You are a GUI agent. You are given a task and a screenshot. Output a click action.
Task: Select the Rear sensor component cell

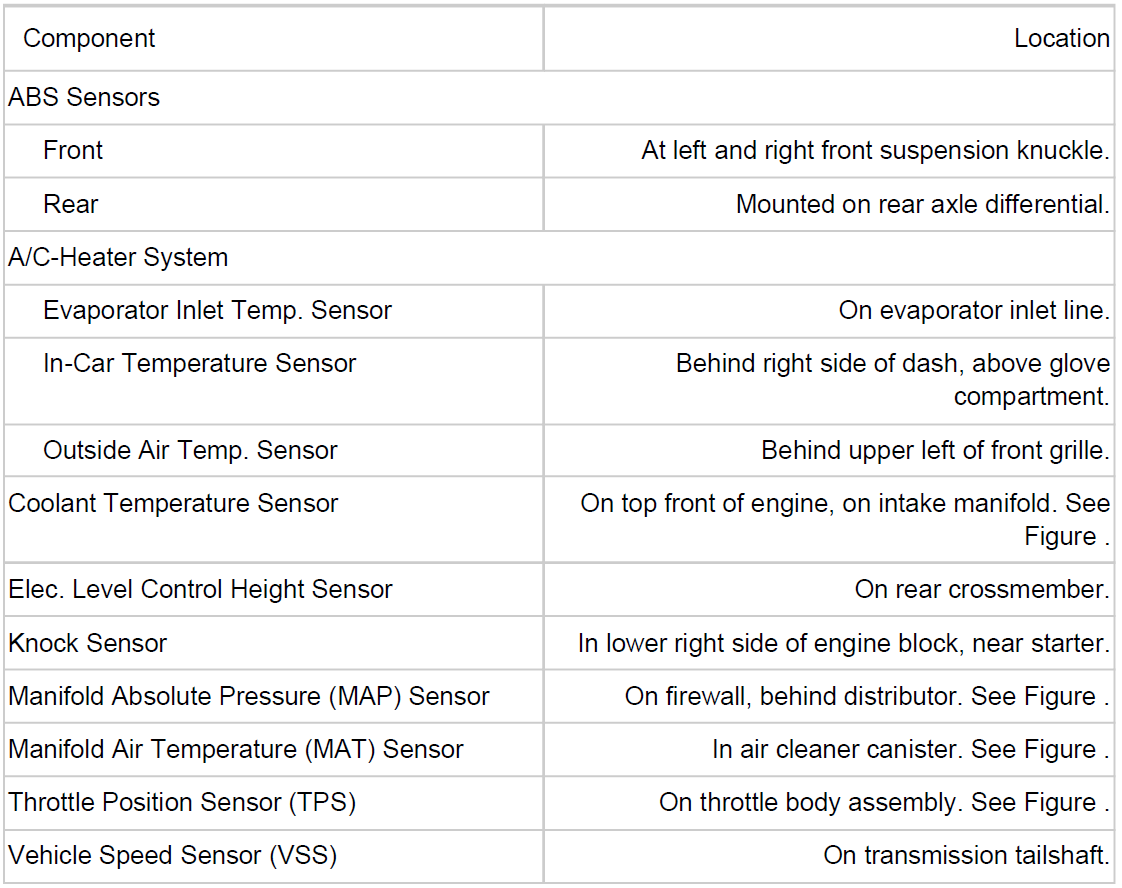coord(71,205)
